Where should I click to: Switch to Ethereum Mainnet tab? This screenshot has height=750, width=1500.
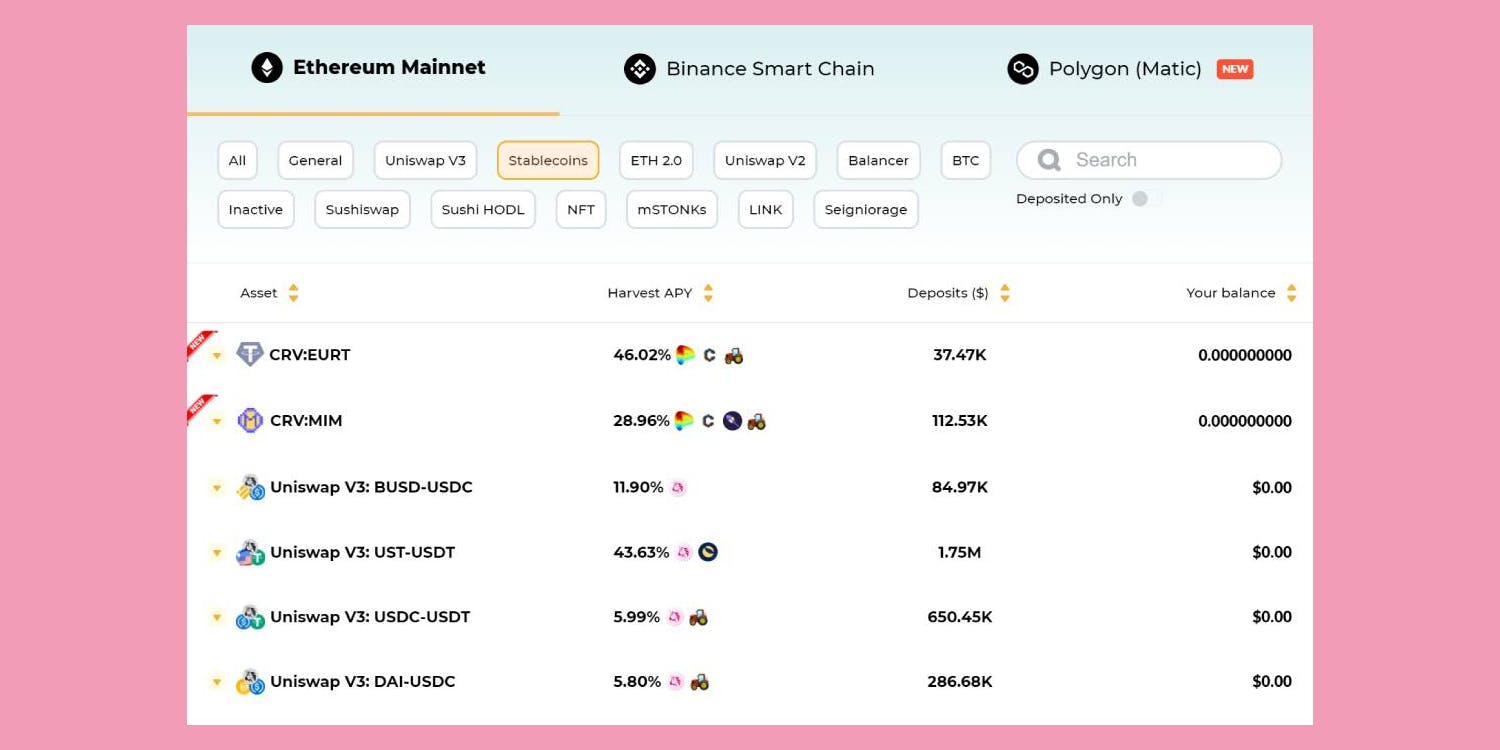[373, 70]
